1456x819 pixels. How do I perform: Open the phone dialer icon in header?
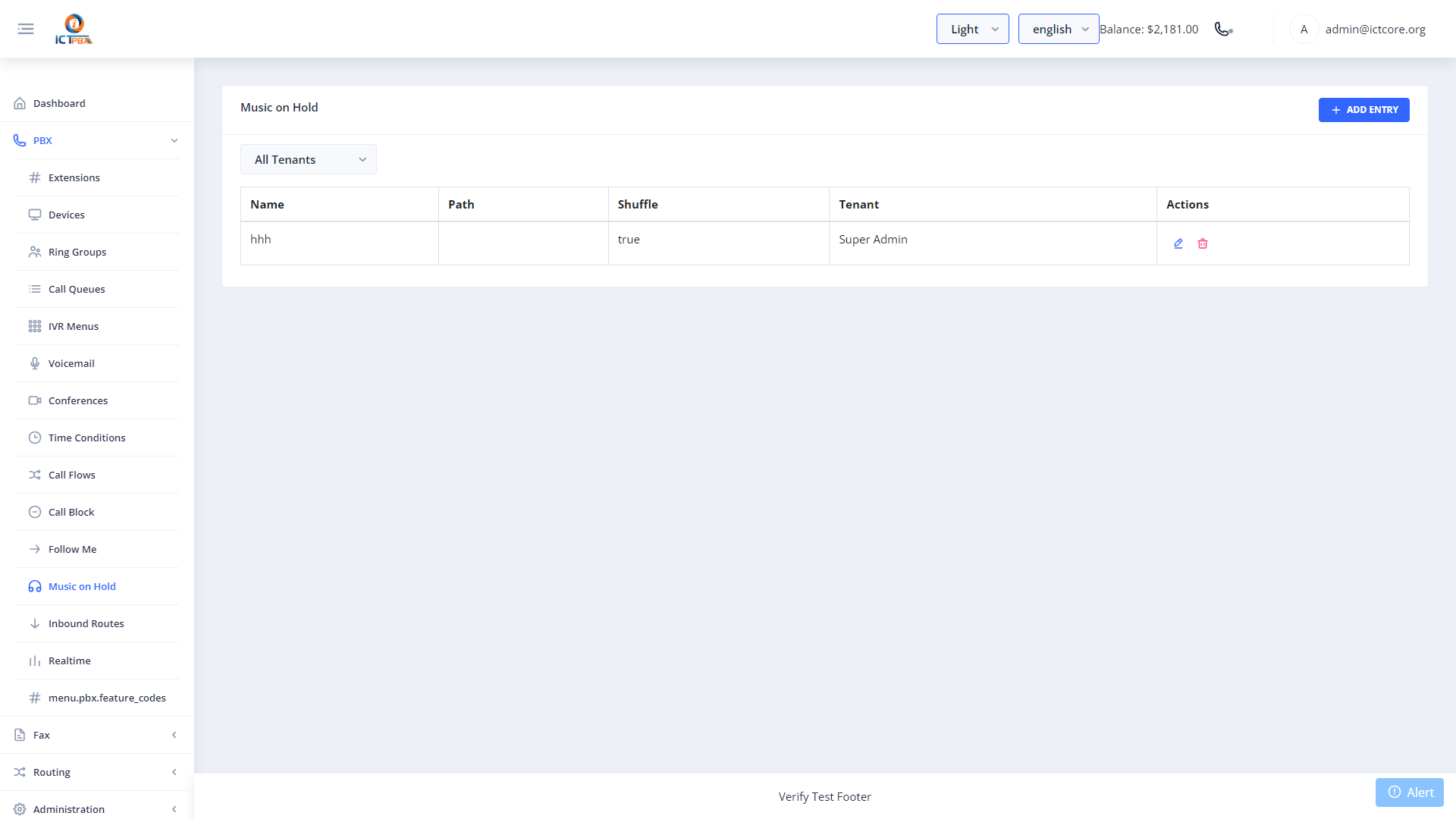[x=1223, y=29]
